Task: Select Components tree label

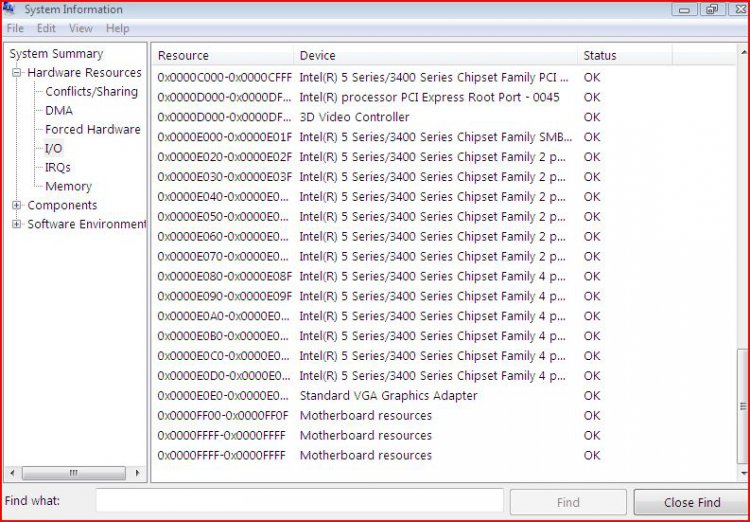Action: tap(62, 205)
